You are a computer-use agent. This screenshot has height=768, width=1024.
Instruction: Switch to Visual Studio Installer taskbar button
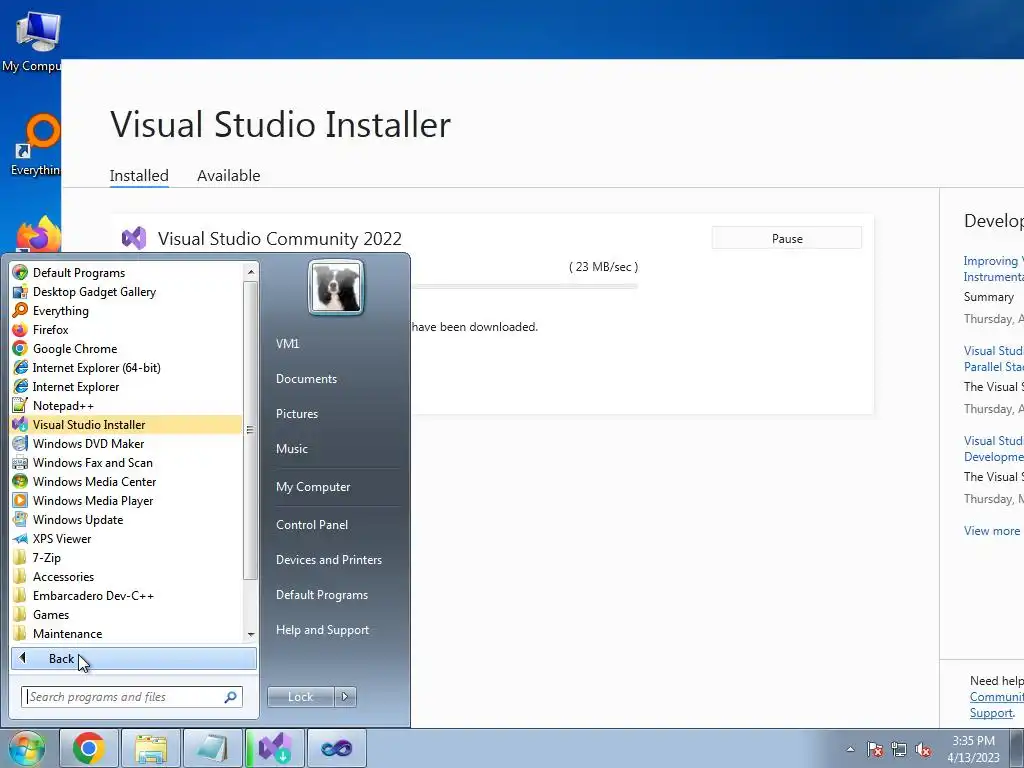point(275,748)
